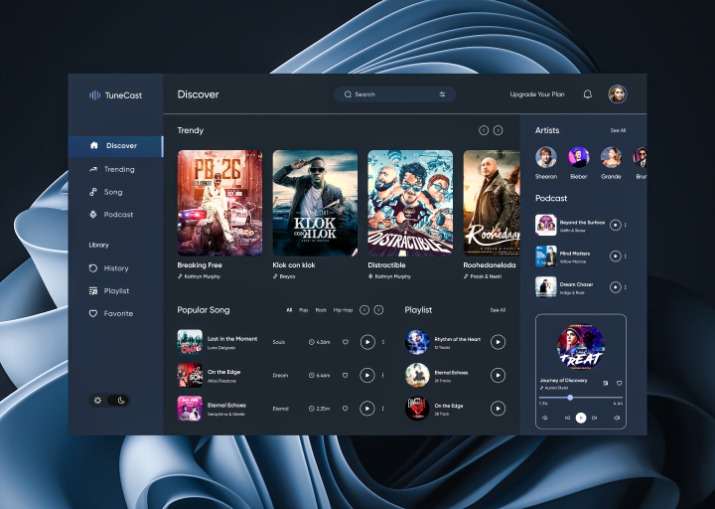This screenshot has height=509, width=715.
Task: Like the On the Edge song
Action: [x=345, y=375]
